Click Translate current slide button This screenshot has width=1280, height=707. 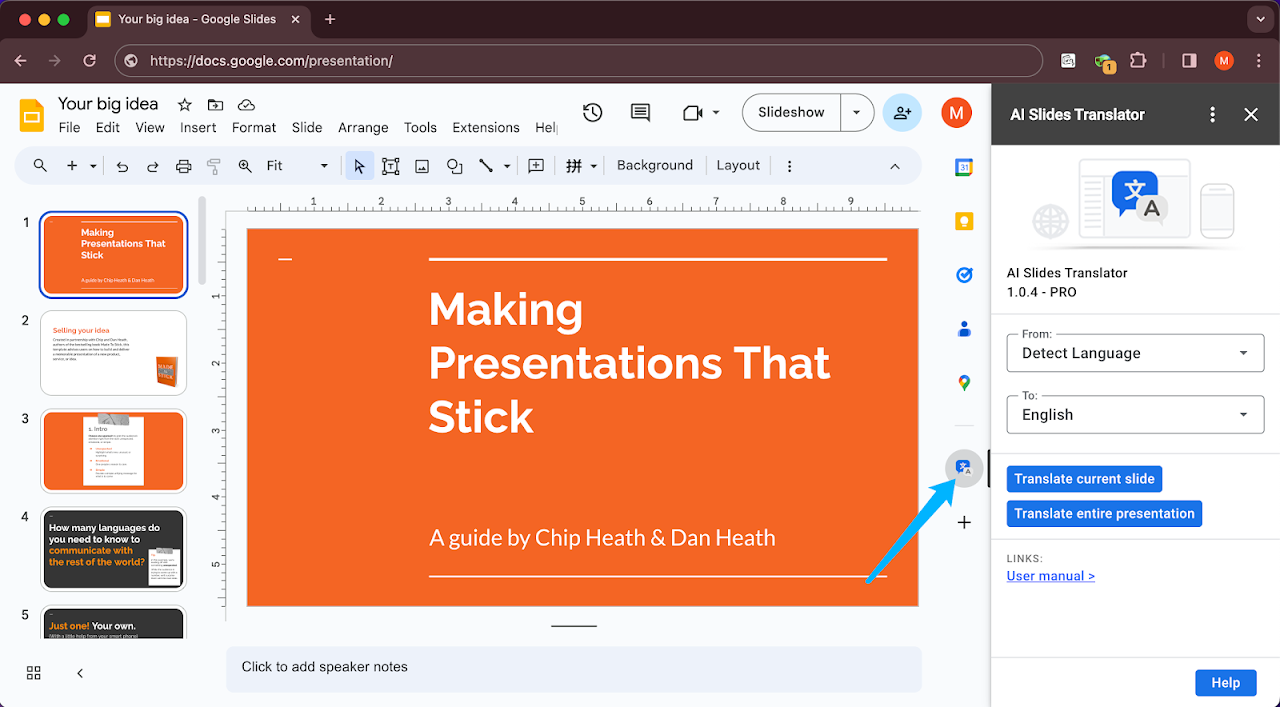(x=1084, y=479)
